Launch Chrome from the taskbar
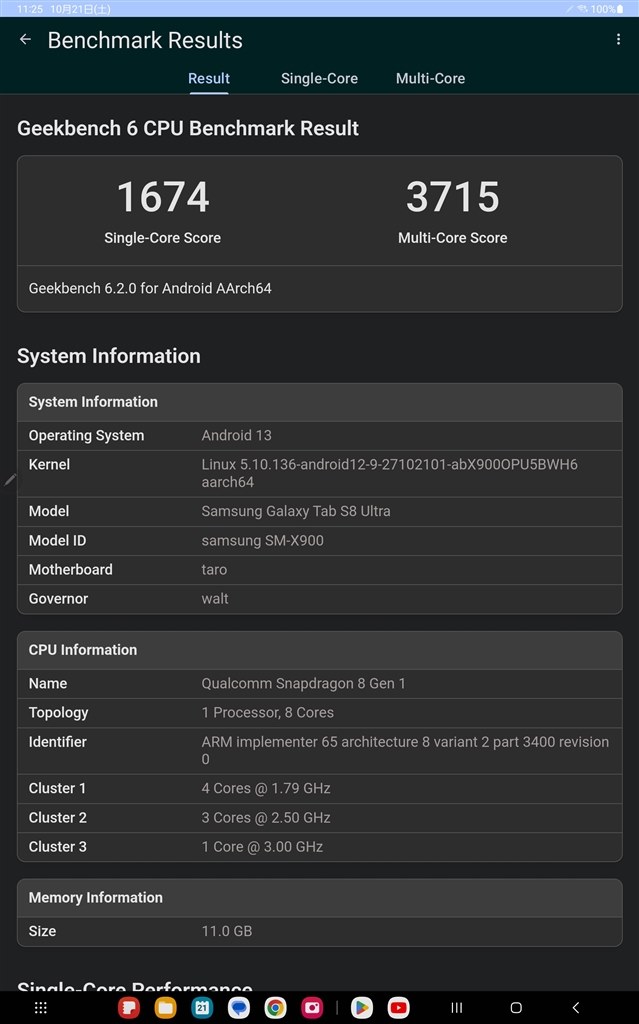The image size is (639, 1024). click(x=275, y=1007)
